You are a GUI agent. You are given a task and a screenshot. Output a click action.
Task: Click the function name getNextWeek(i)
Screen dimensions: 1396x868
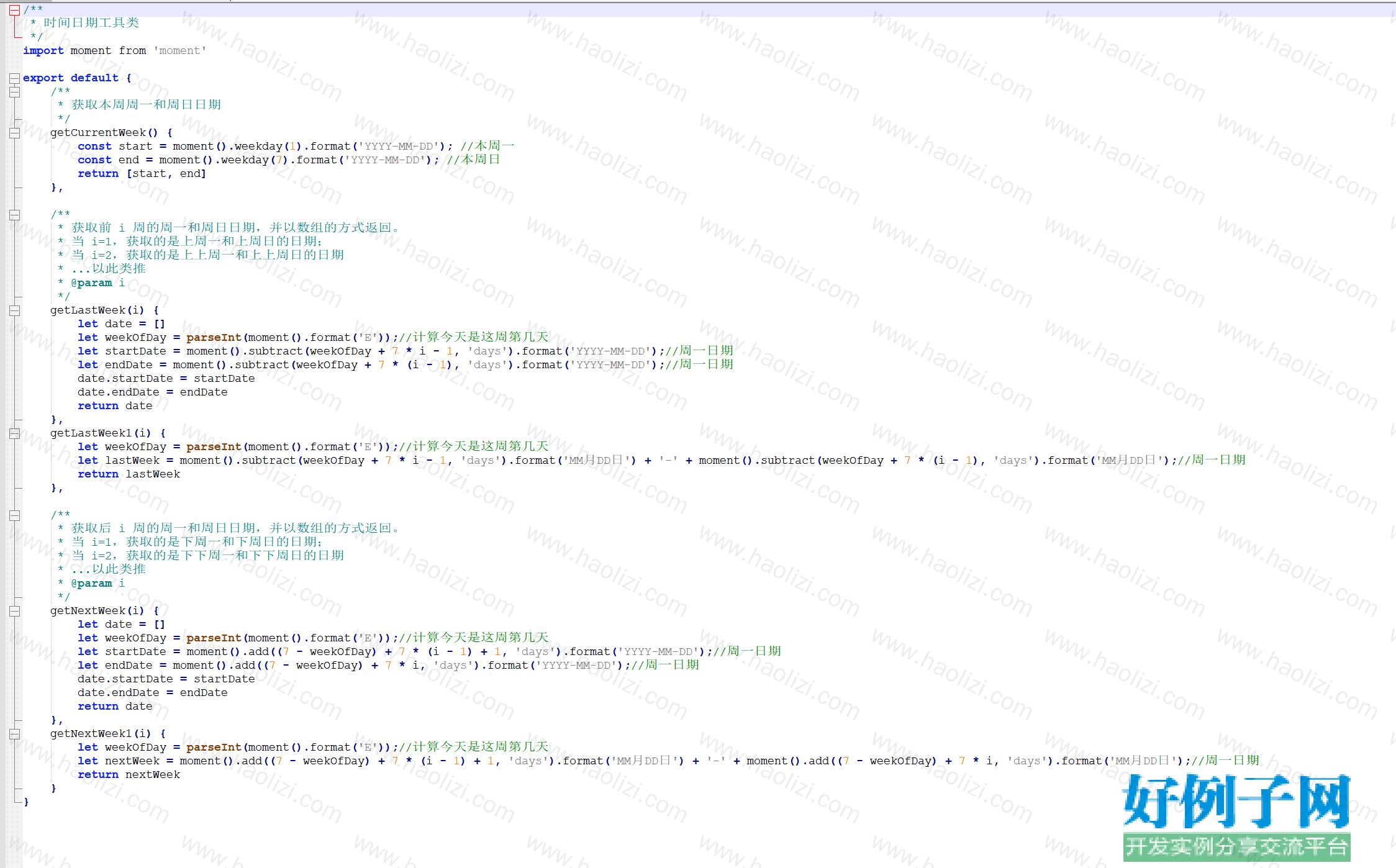pyautogui.click(x=97, y=611)
